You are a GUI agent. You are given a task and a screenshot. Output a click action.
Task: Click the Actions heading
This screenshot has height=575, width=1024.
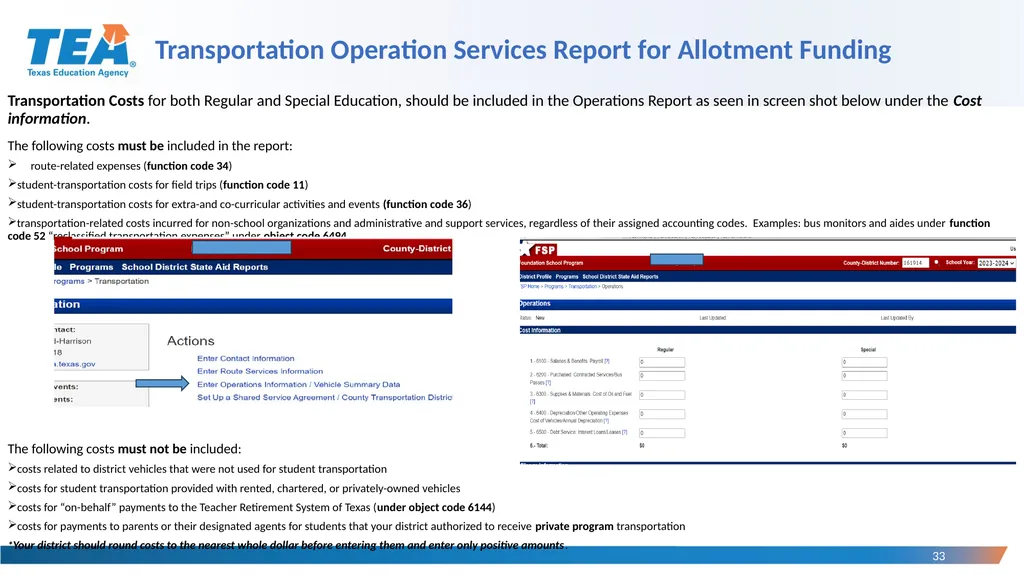point(191,340)
